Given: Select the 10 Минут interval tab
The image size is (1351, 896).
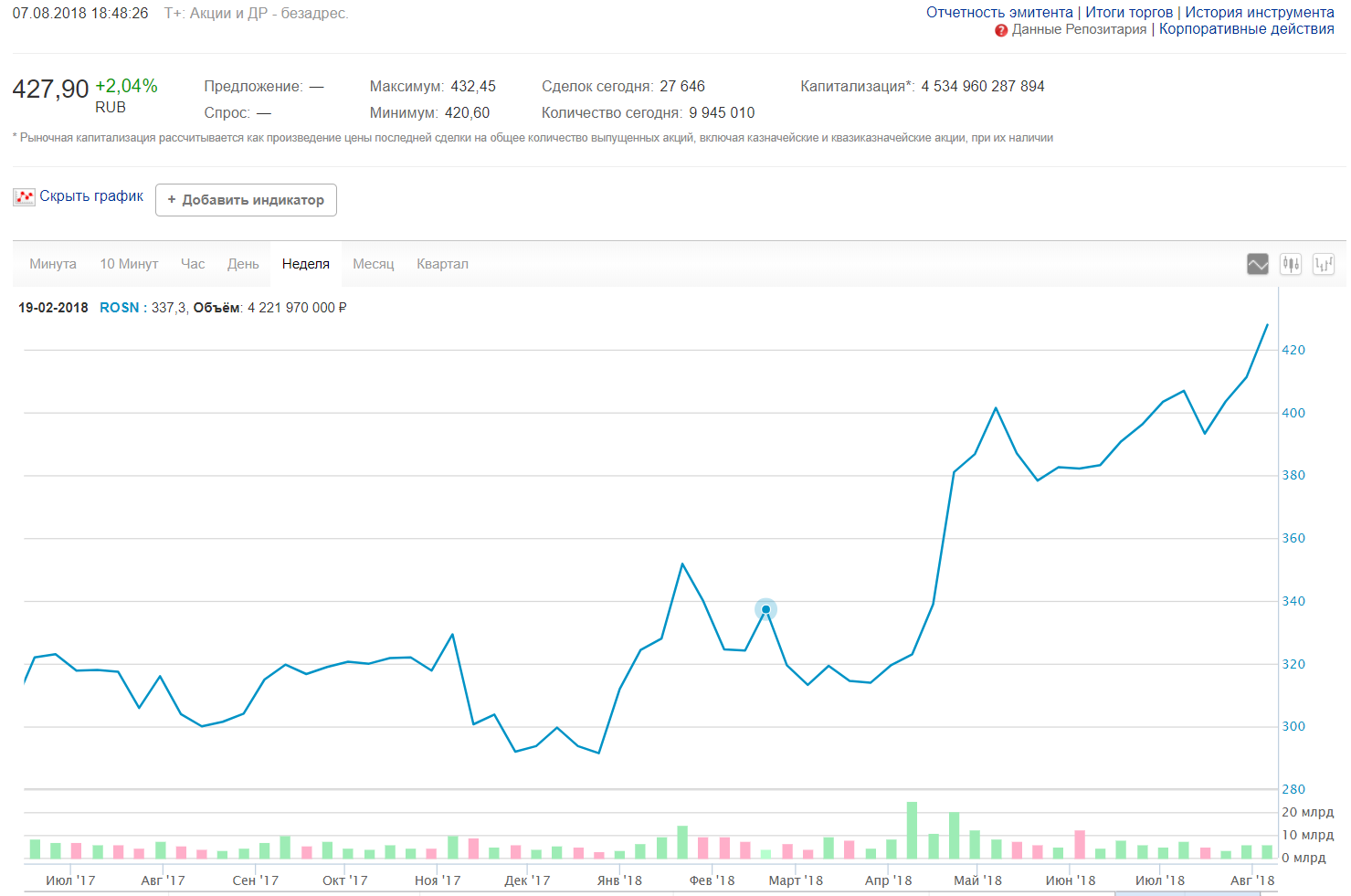Looking at the screenshot, I should pyautogui.click(x=129, y=264).
